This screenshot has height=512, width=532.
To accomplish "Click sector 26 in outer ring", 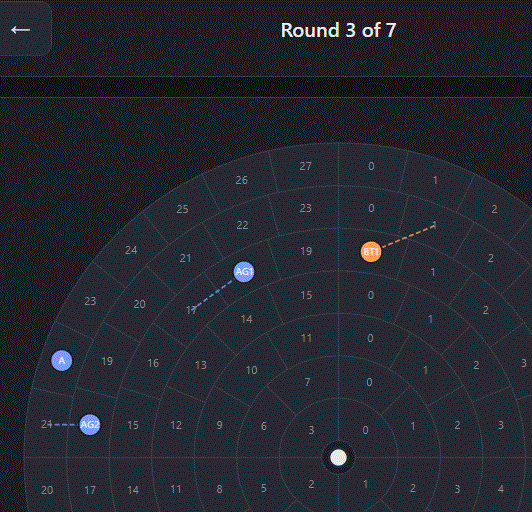I will pos(242,180).
